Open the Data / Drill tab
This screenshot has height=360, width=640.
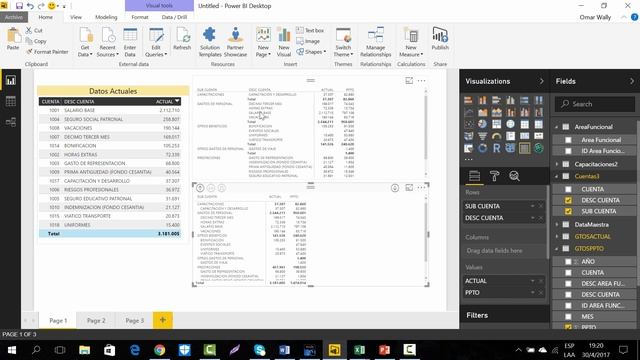pyautogui.click(x=174, y=17)
